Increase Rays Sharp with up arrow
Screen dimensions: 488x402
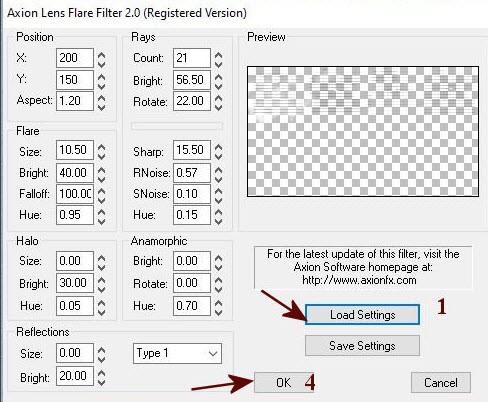[218, 147]
